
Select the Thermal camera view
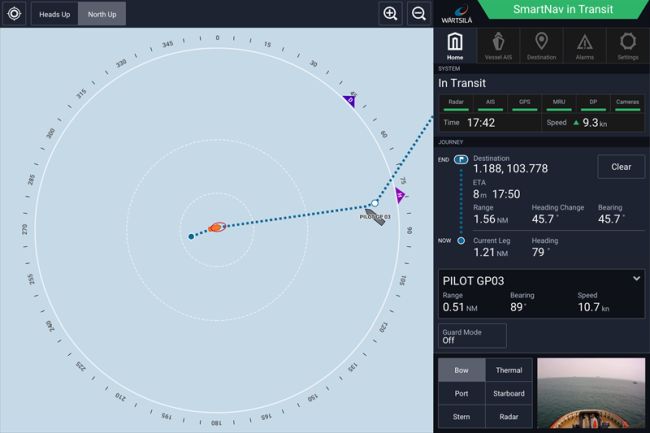point(509,370)
